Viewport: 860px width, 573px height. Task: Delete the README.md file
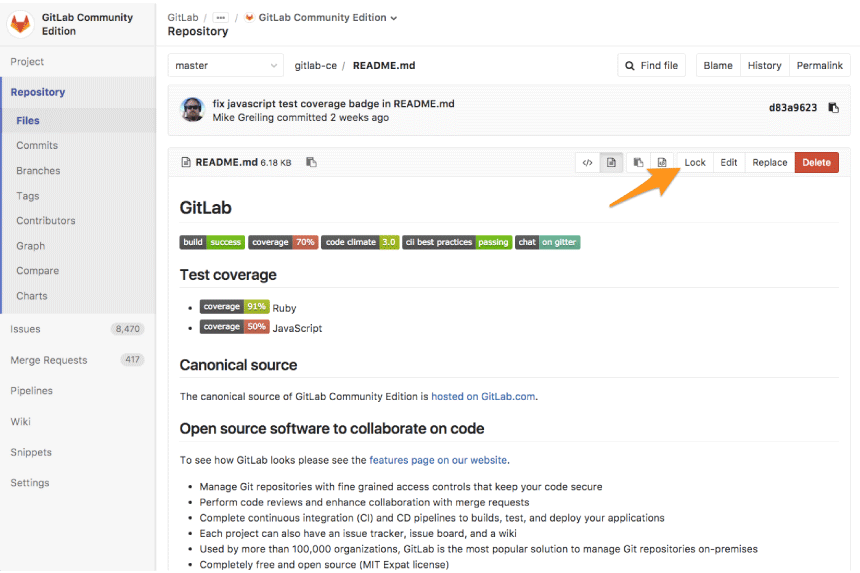point(816,162)
